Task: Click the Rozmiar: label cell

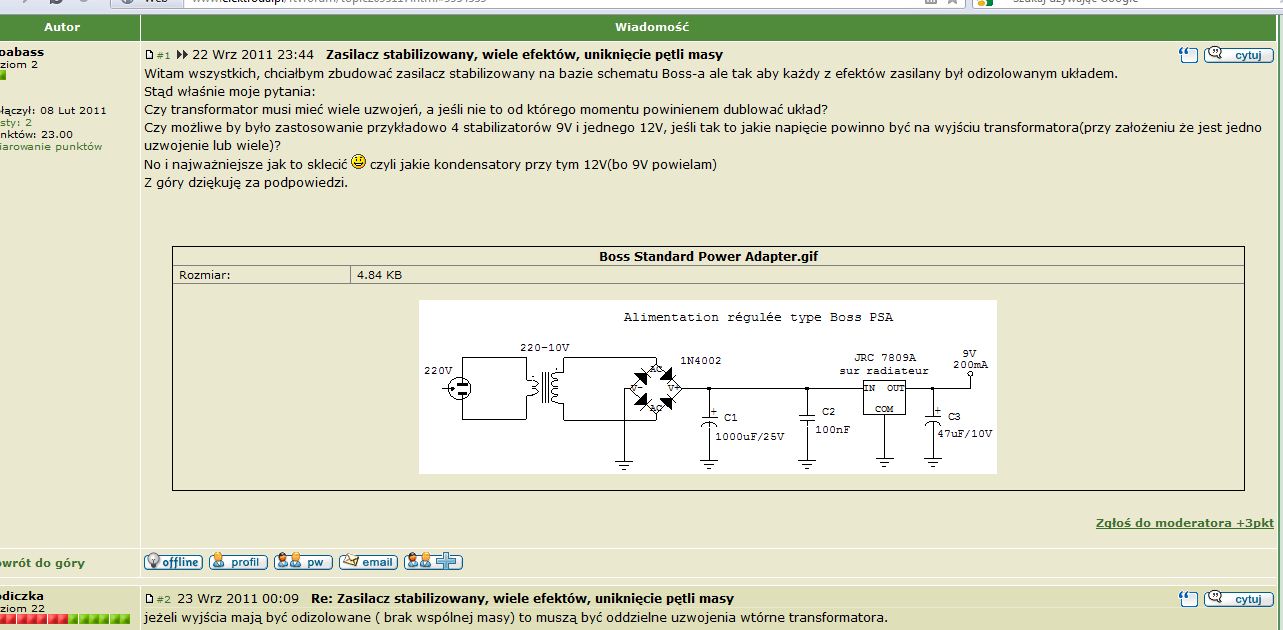Action: (262, 274)
